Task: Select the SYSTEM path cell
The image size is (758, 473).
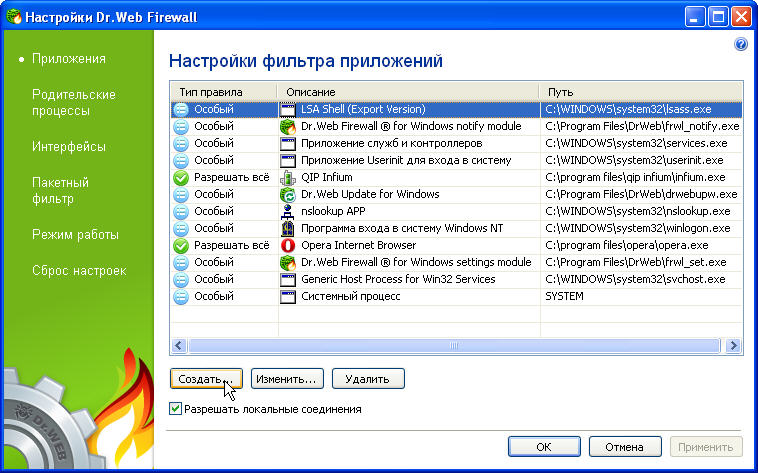Action: tap(564, 296)
